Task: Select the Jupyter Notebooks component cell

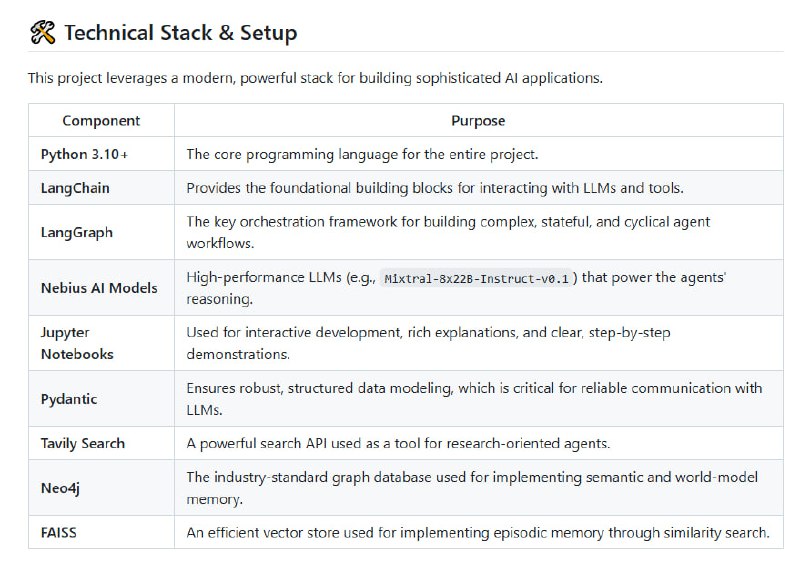Action: pyautogui.click(x=77, y=342)
